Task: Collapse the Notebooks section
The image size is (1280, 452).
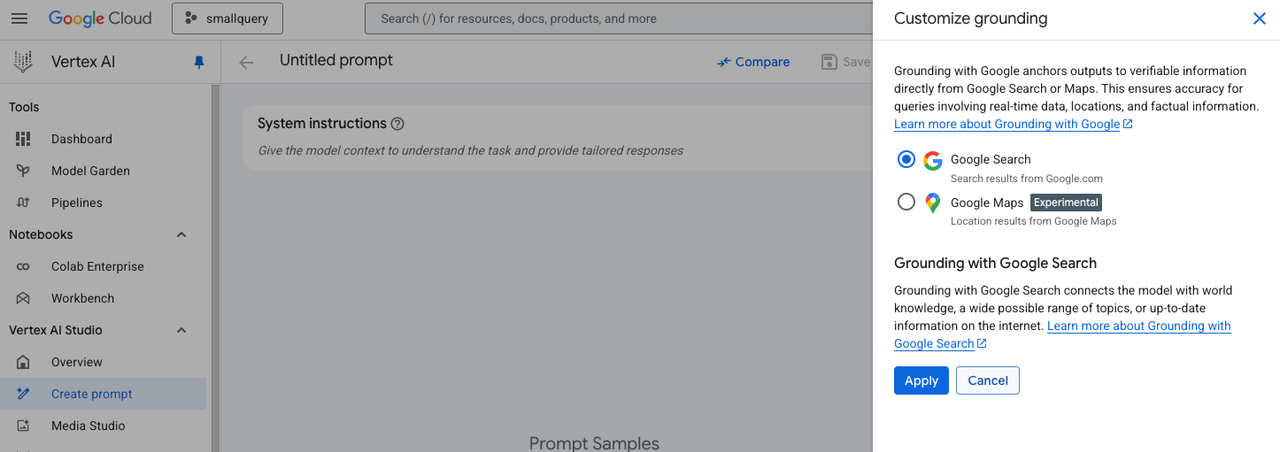Action: (181, 235)
